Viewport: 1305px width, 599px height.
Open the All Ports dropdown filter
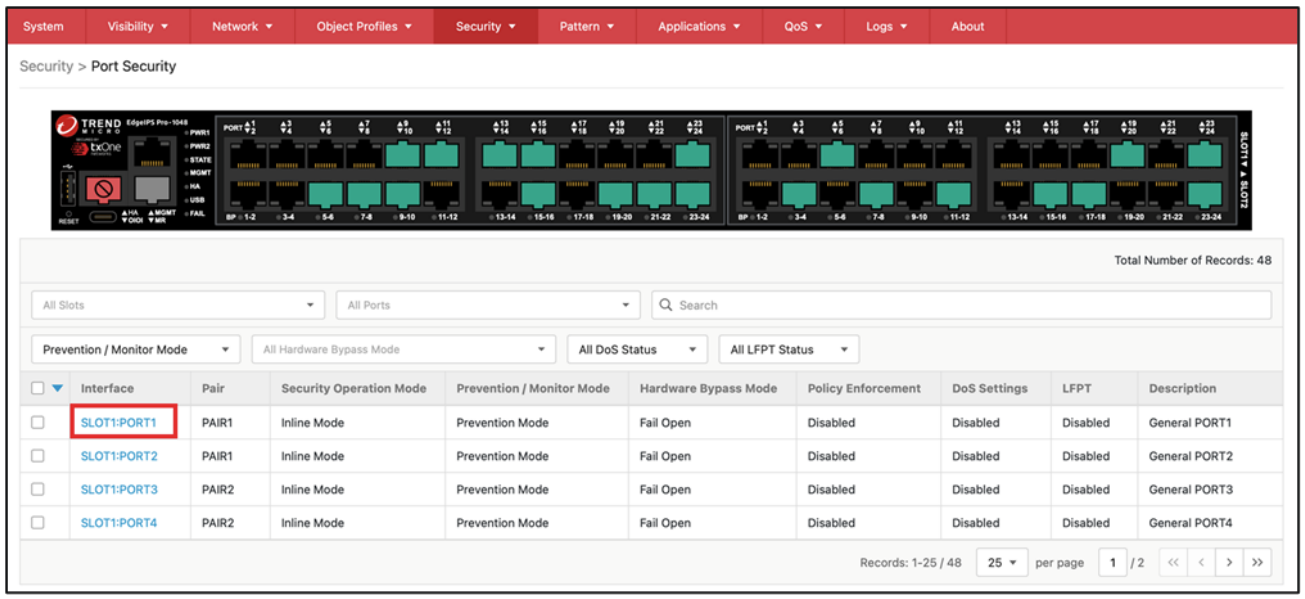(x=488, y=305)
